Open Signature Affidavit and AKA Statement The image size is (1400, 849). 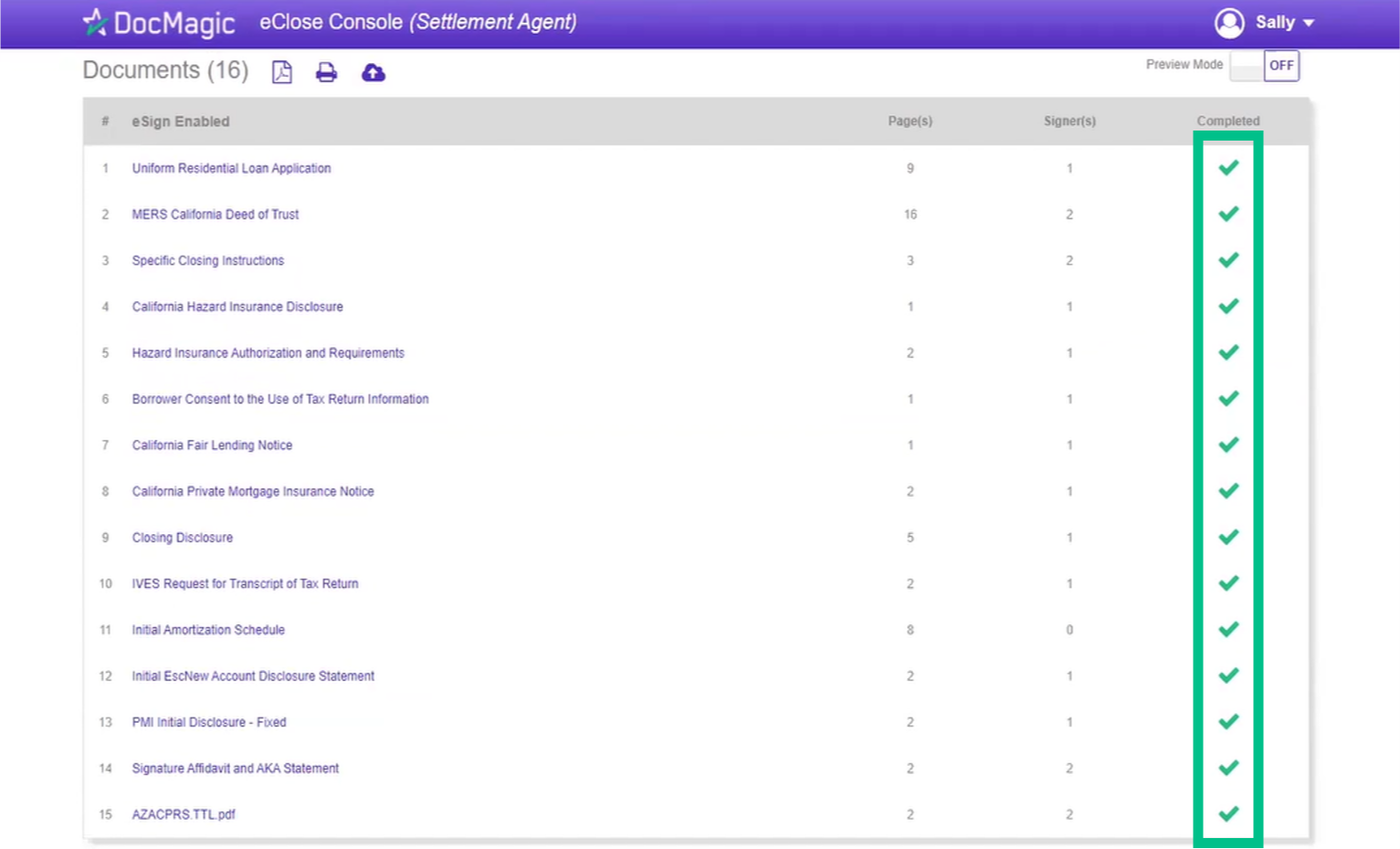point(236,769)
